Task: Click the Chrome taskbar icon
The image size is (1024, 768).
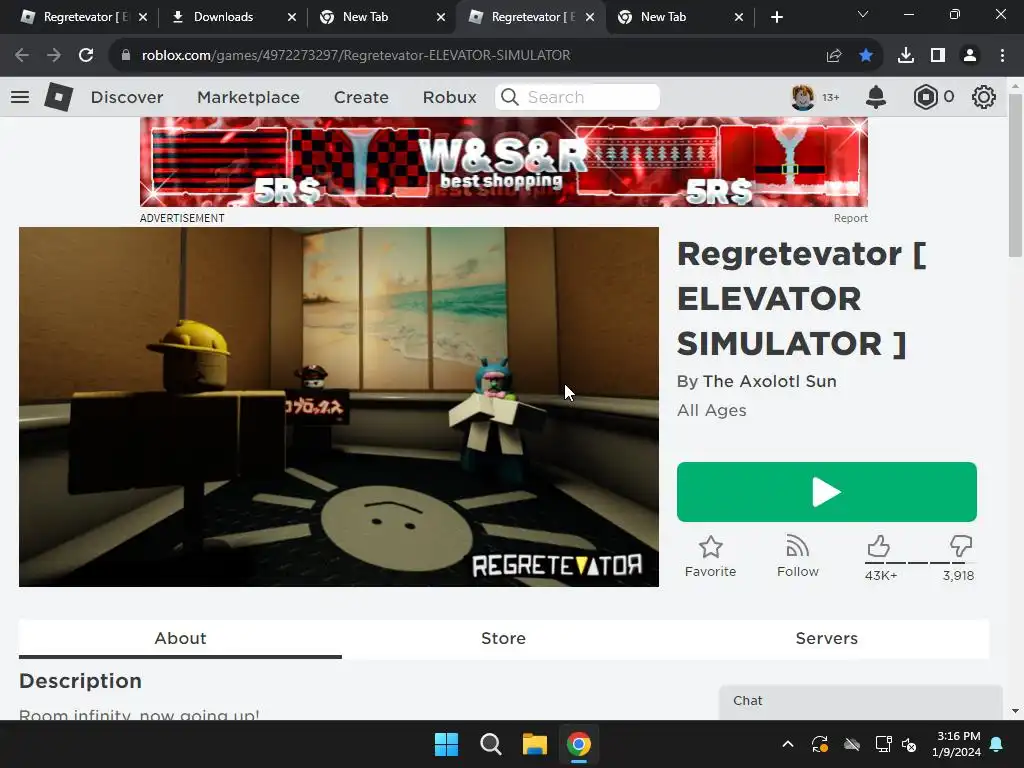Action: 579,744
